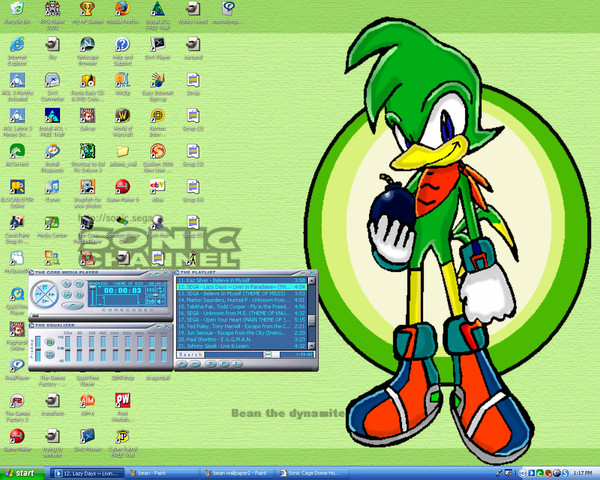Select track 14 Marlon Saunders Unknown from
600x480 pixels.
(x=241, y=300)
